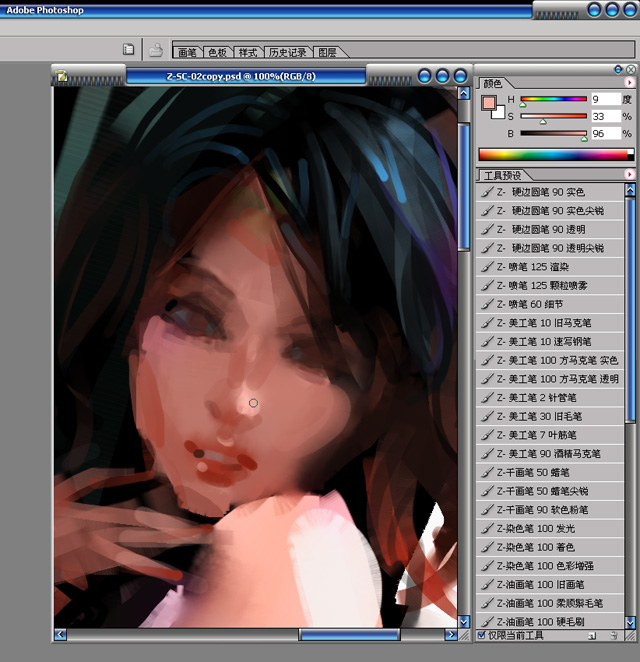This screenshot has width=640, height=662.
Task: Click the S saturation slider bar
Action: (x=553, y=116)
